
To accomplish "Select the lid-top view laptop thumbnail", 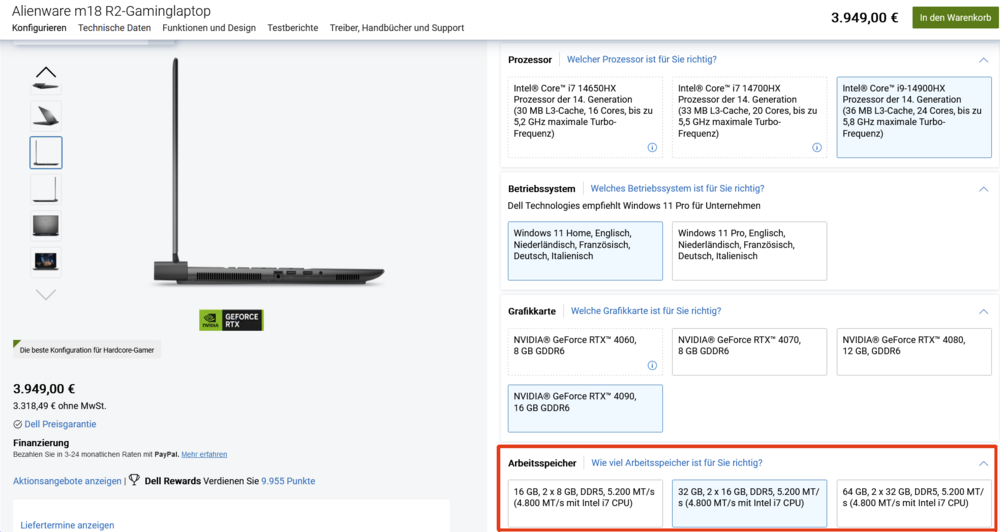I will 46,225.
